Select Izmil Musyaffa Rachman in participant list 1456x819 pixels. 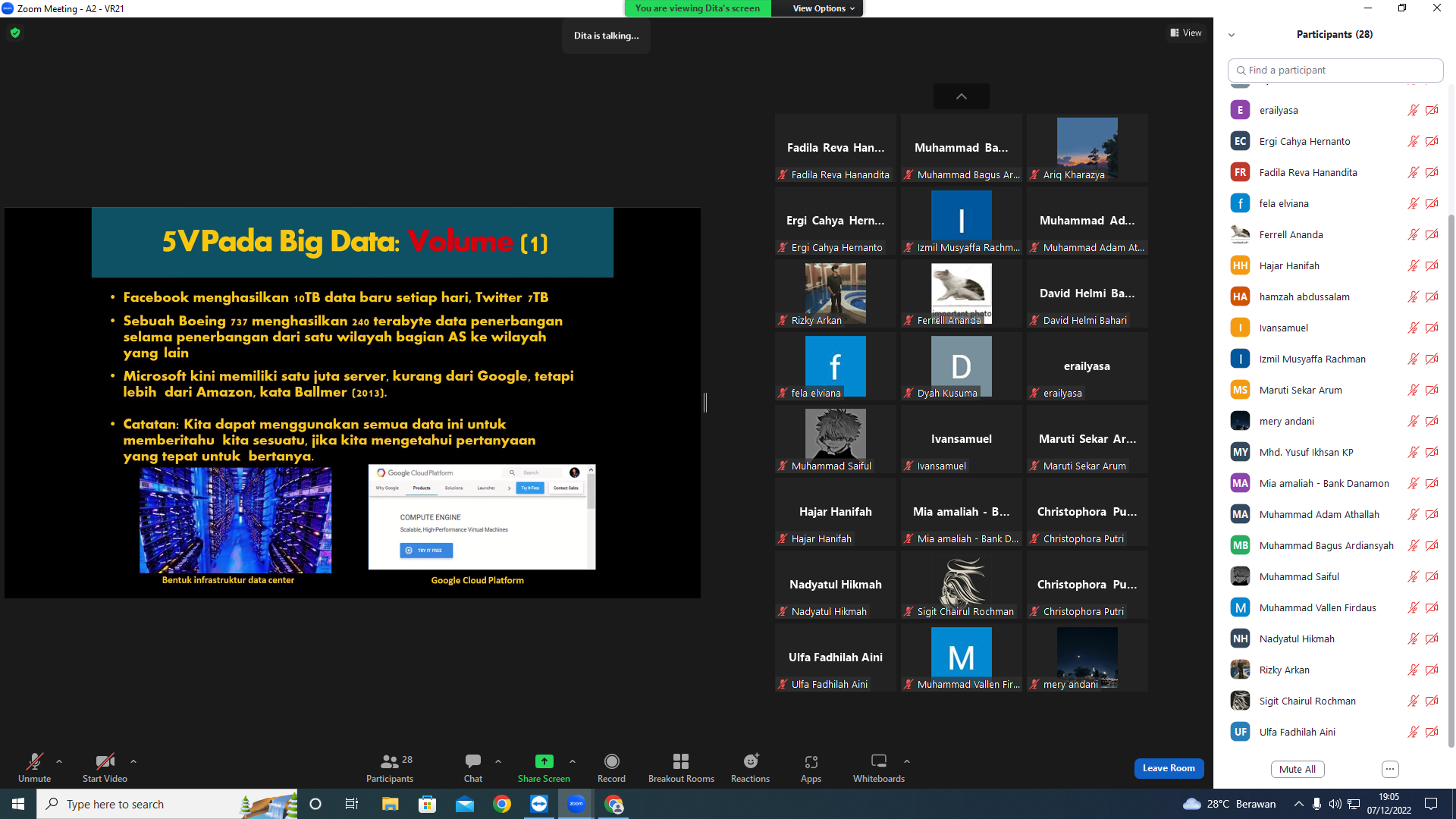point(1335,359)
